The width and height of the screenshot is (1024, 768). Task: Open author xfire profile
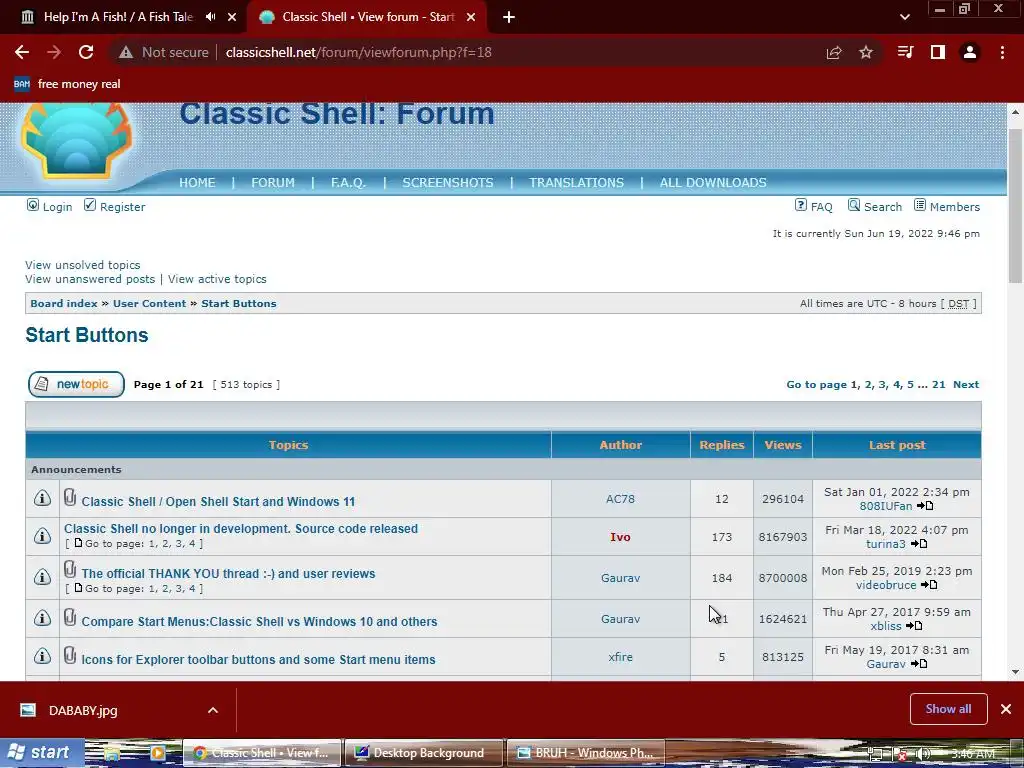620,657
